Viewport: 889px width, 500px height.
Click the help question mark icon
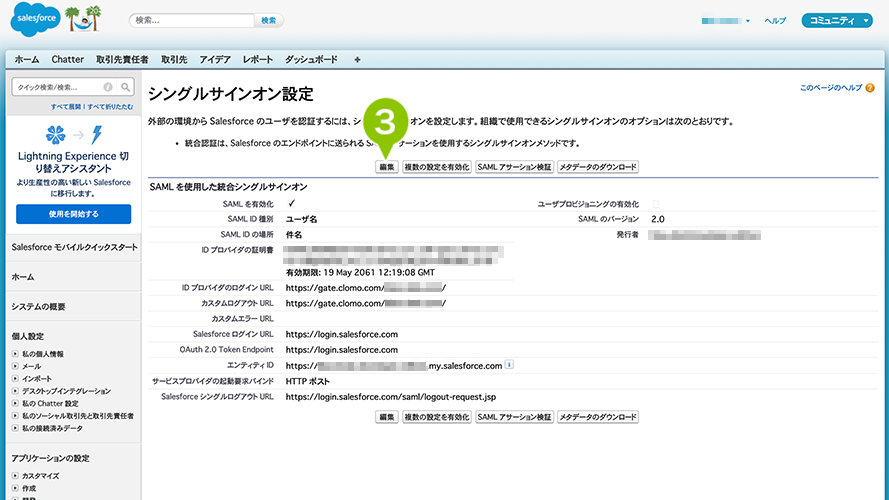tap(870, 88)
